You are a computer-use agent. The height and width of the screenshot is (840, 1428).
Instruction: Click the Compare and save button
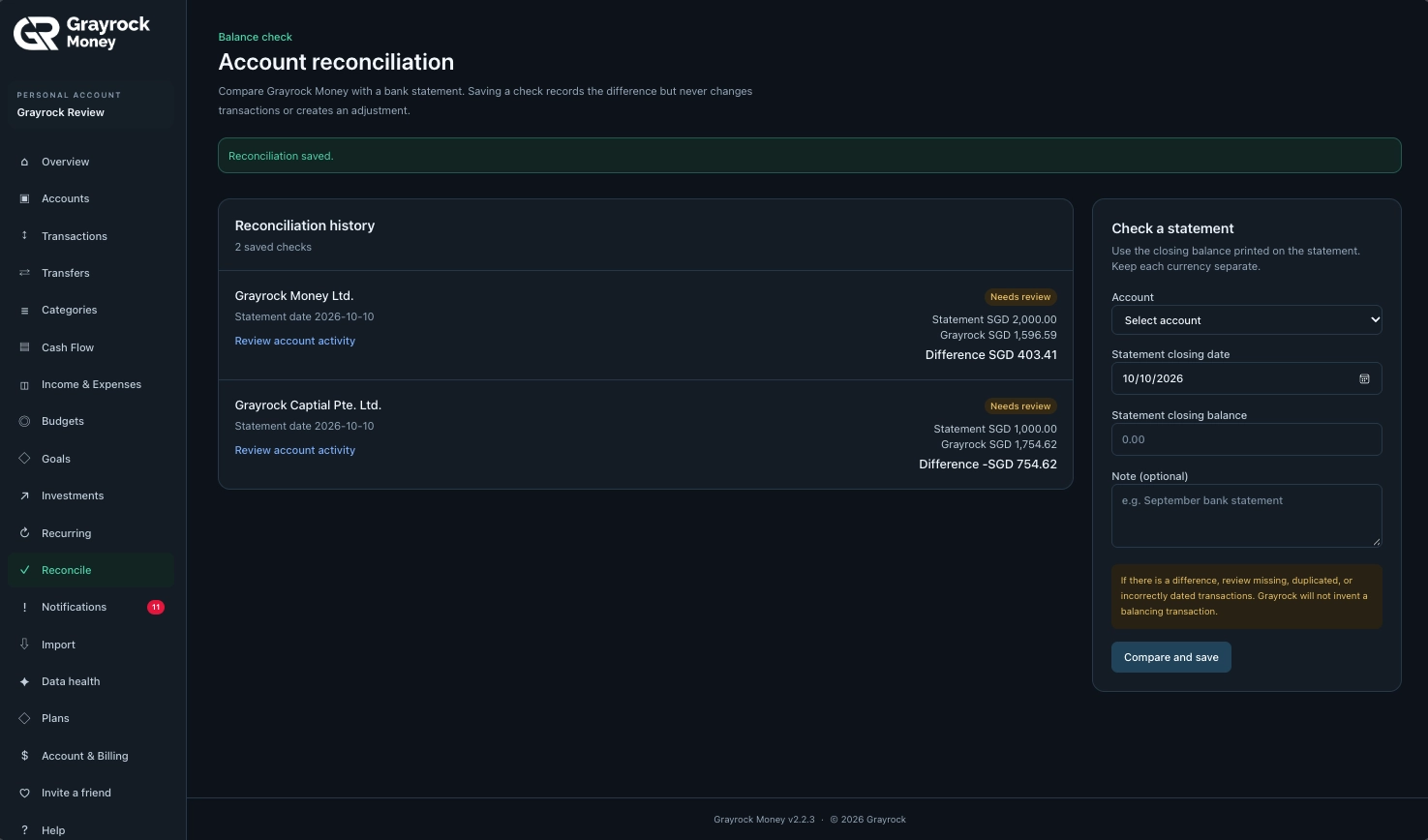tap(1170, 657)
